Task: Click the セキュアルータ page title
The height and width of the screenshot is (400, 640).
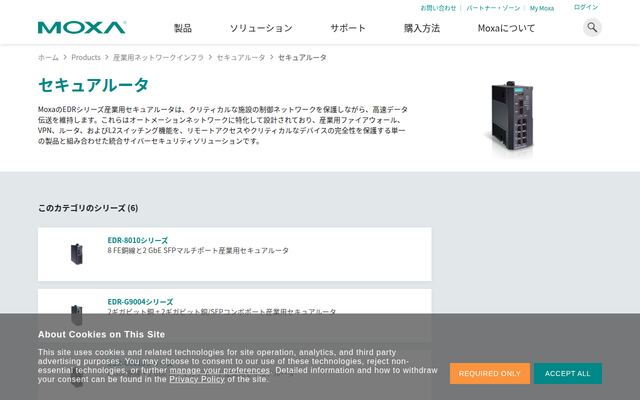Action: click(x=93, y=85)
